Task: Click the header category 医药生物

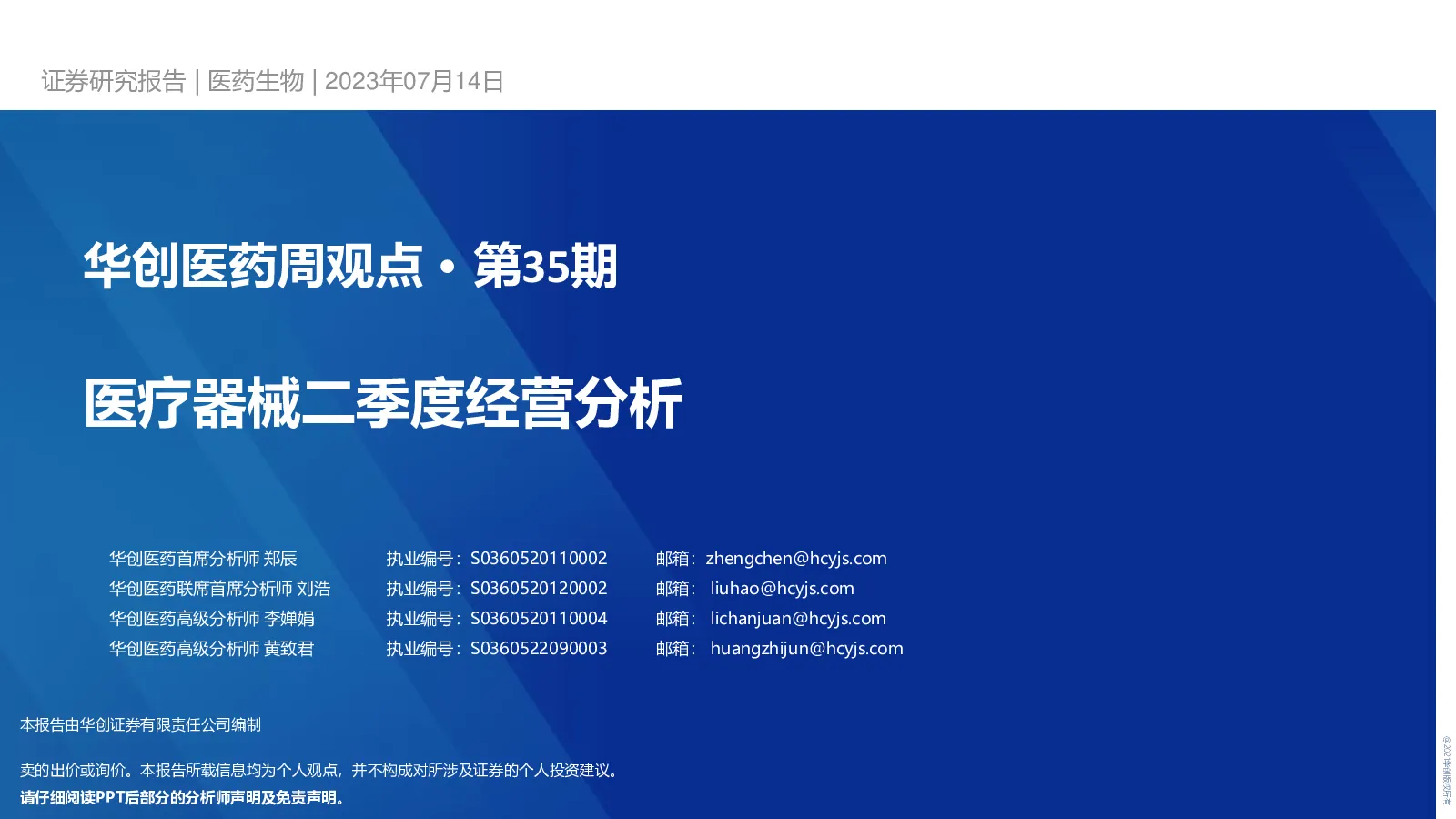Action: coord(256,81)
